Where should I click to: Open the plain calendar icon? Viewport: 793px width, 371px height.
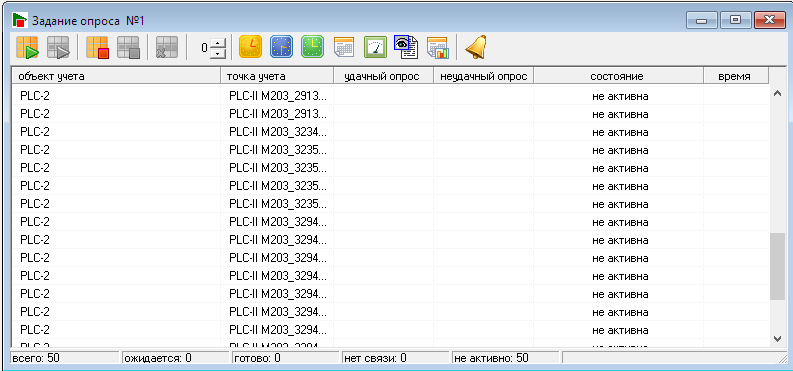344,48
